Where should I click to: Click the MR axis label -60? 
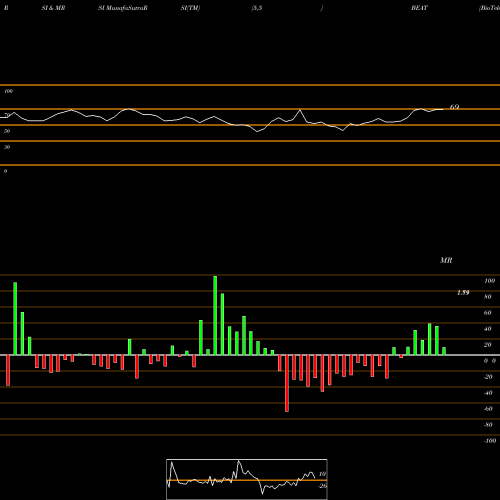[488, 409]
